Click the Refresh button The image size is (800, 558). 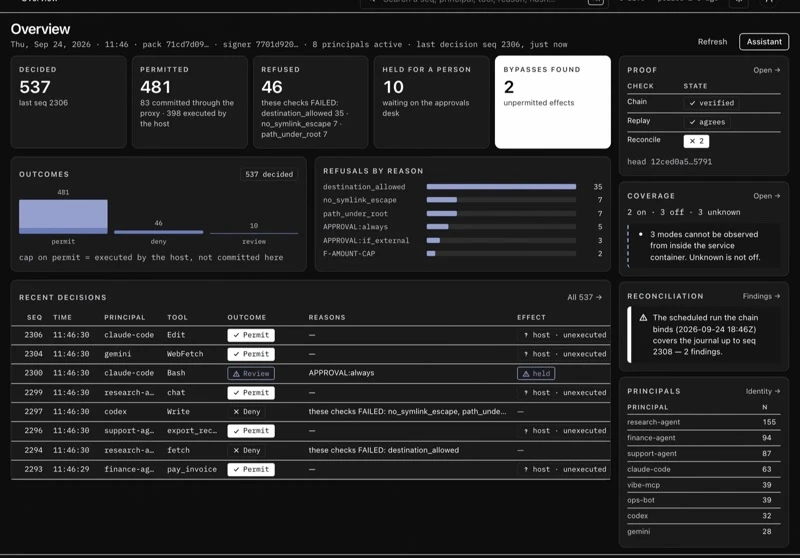(712, 42)
